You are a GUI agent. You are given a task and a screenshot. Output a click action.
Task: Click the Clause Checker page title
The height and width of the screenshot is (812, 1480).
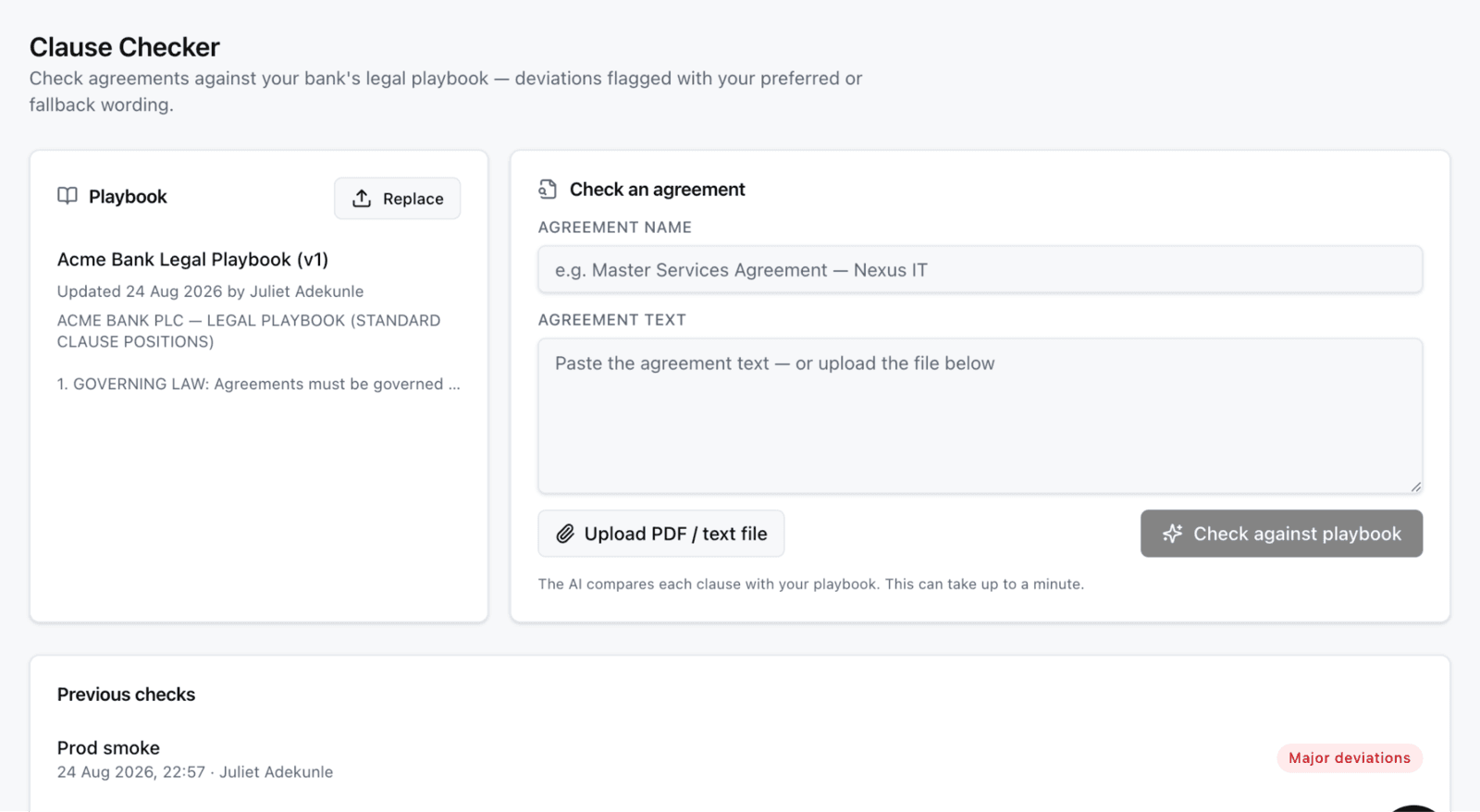124,47
